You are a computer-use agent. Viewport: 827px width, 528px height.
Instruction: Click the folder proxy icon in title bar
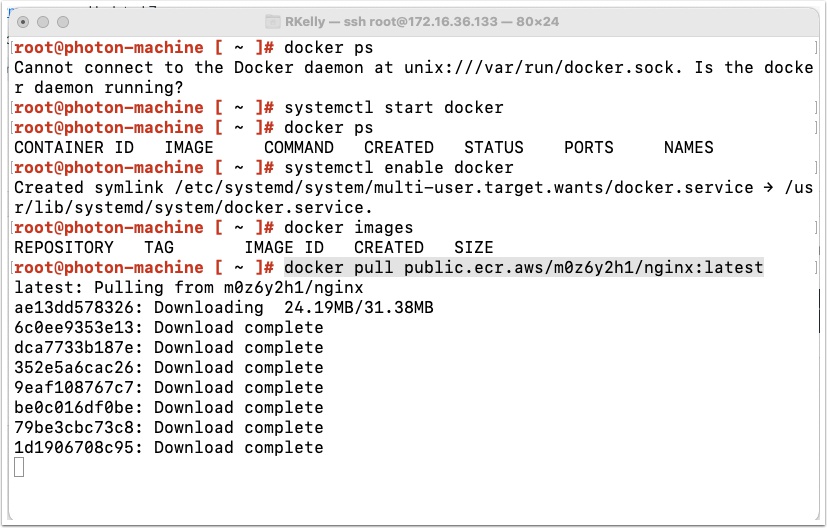tap(272, 22)
